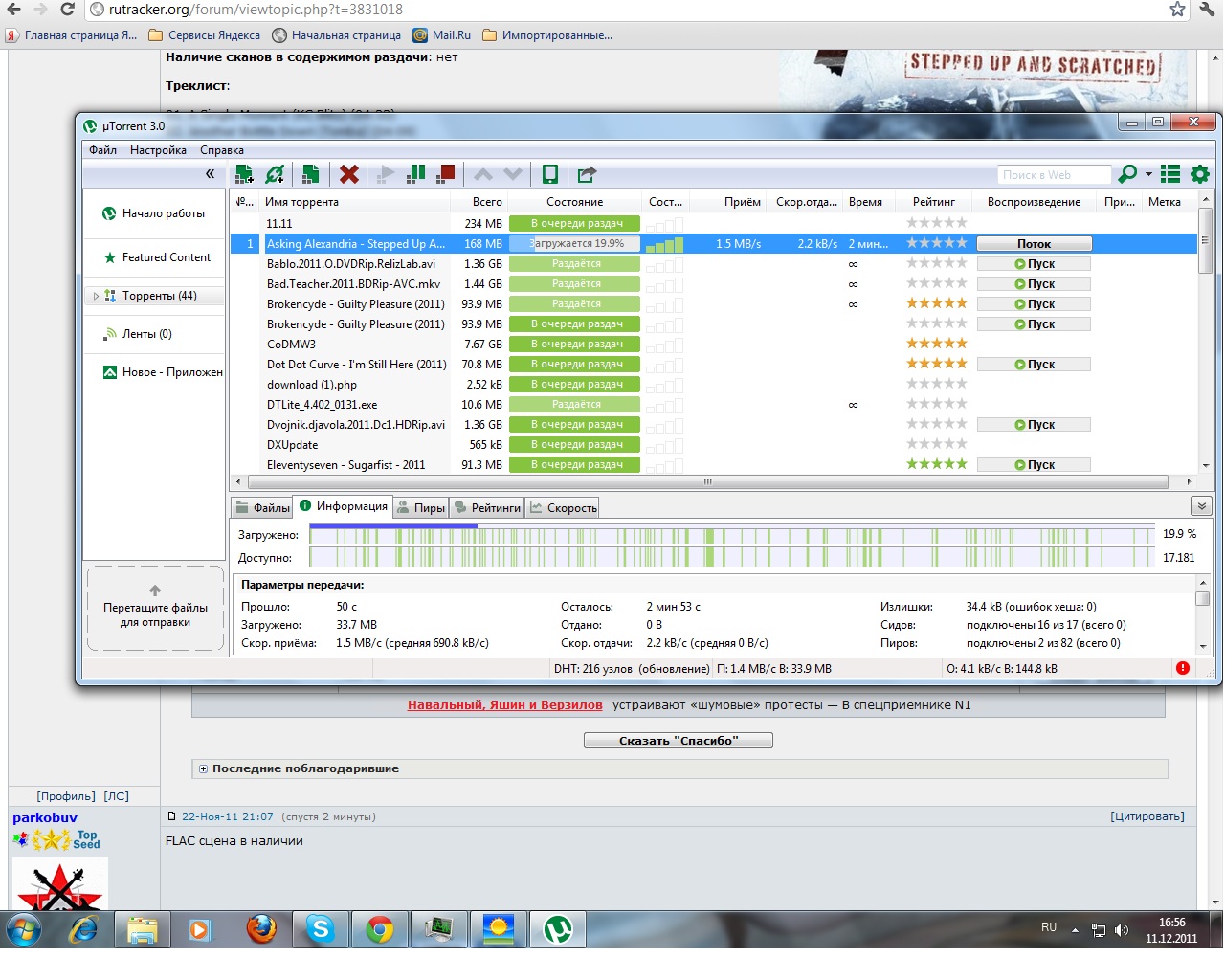Expand the Торренты (44) tree node
Screen dimensions: 1225x980
click(96, 297)
